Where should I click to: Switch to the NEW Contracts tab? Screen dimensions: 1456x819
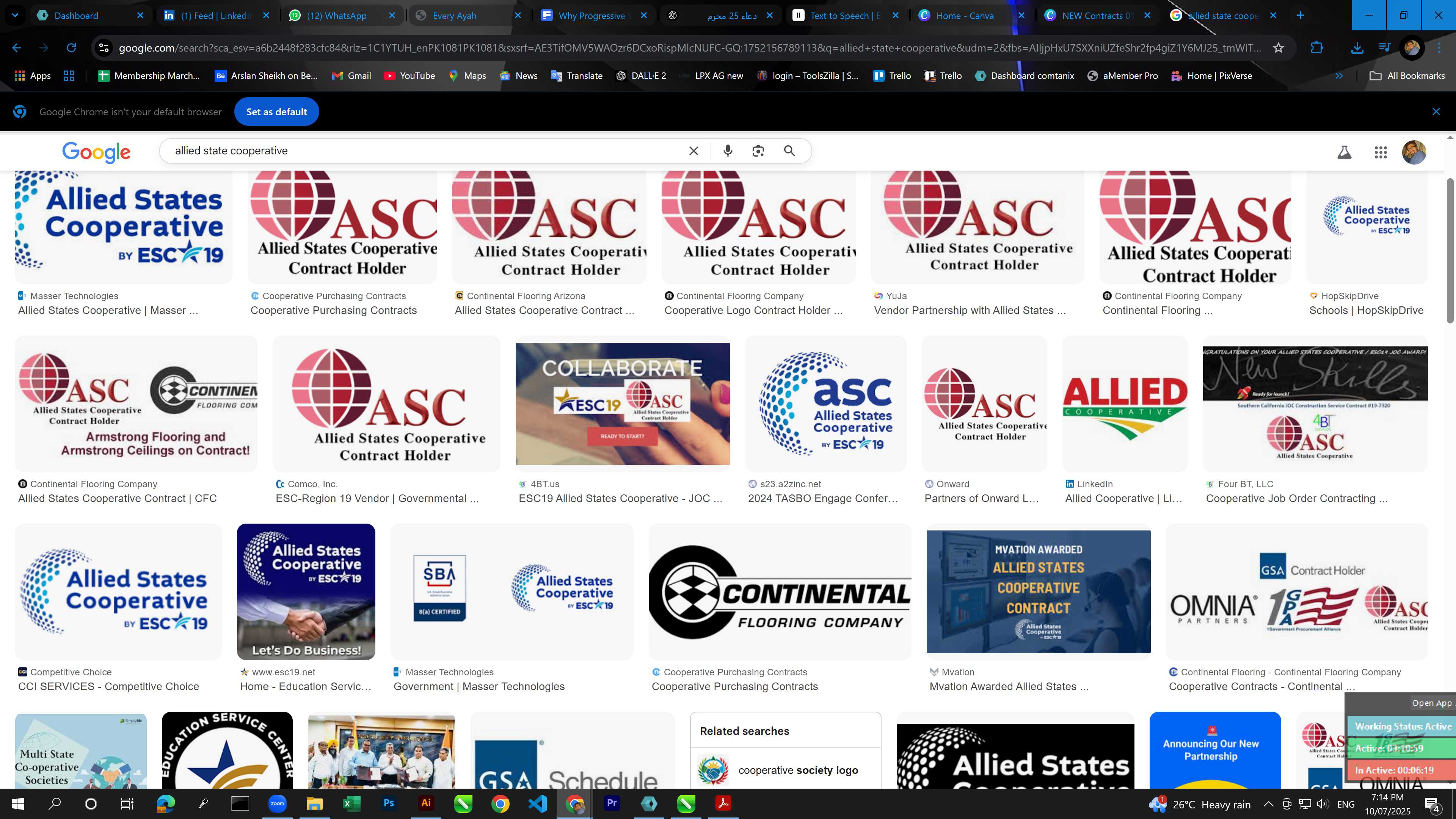coord(1097,15)
